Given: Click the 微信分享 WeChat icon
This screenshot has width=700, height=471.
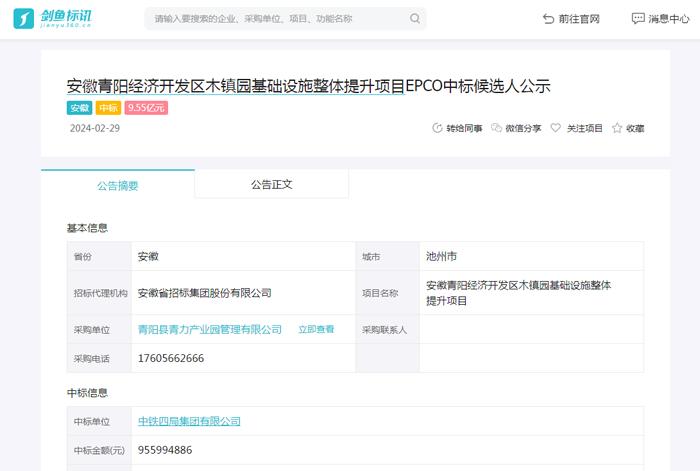Looking at the screenshot, I should pyautogui.click(x=497, y=128).
